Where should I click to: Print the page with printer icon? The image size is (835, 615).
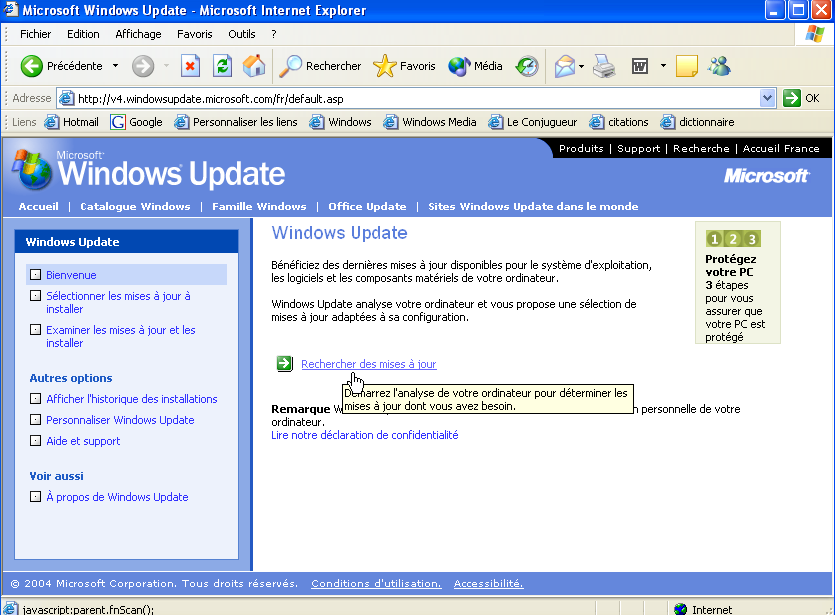coord(604,66)
